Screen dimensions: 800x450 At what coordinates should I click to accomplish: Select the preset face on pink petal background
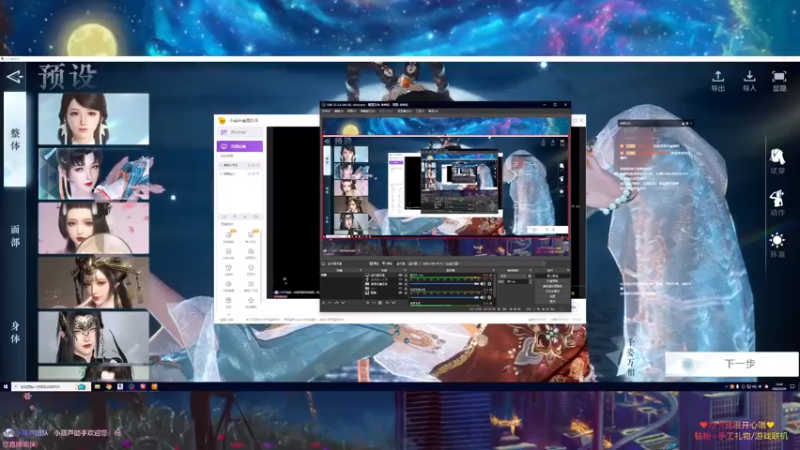coord(94,228)
